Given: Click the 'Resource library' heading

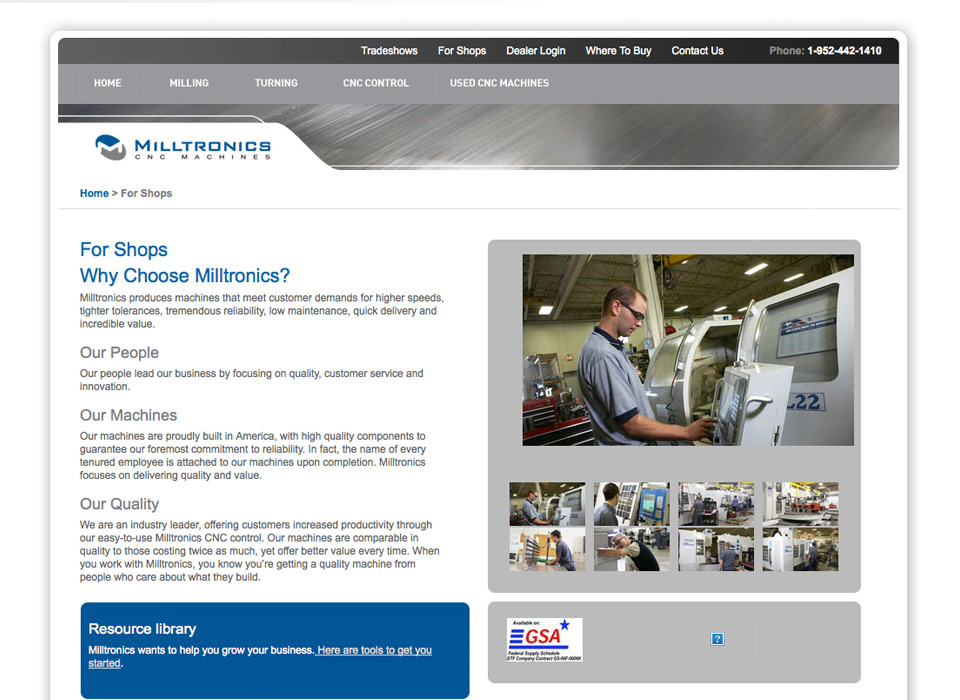Looking at the screenshot, I should (x=142, y=629).
